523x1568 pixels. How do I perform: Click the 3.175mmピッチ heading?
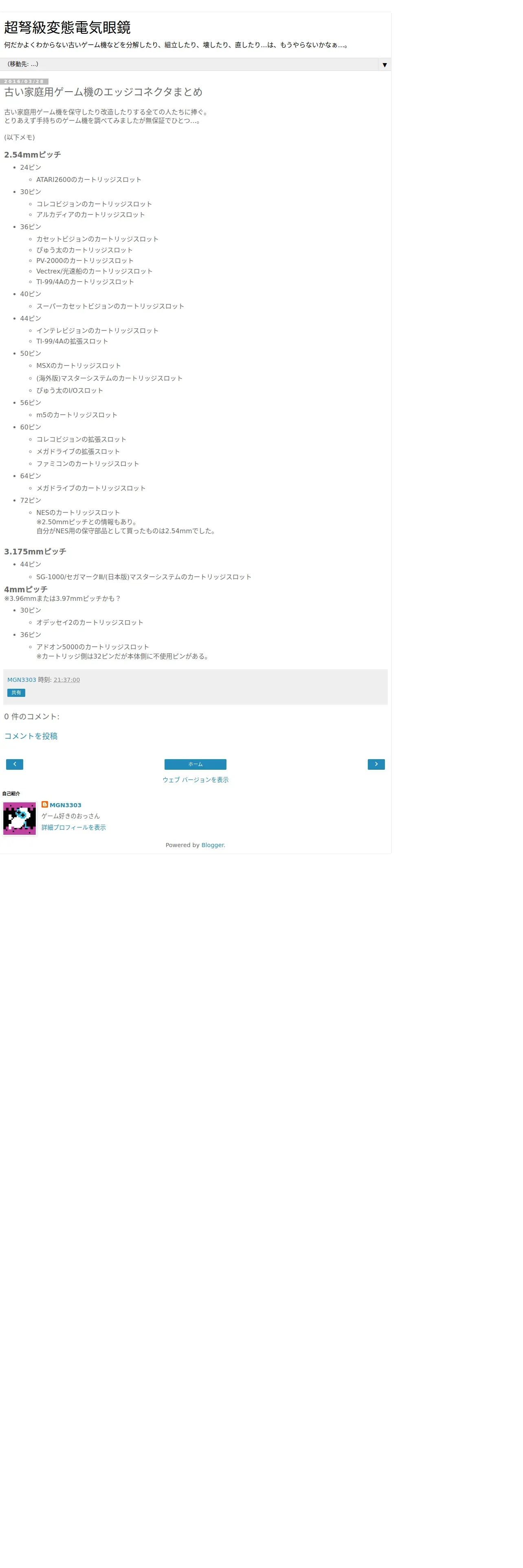pos(35,552)
